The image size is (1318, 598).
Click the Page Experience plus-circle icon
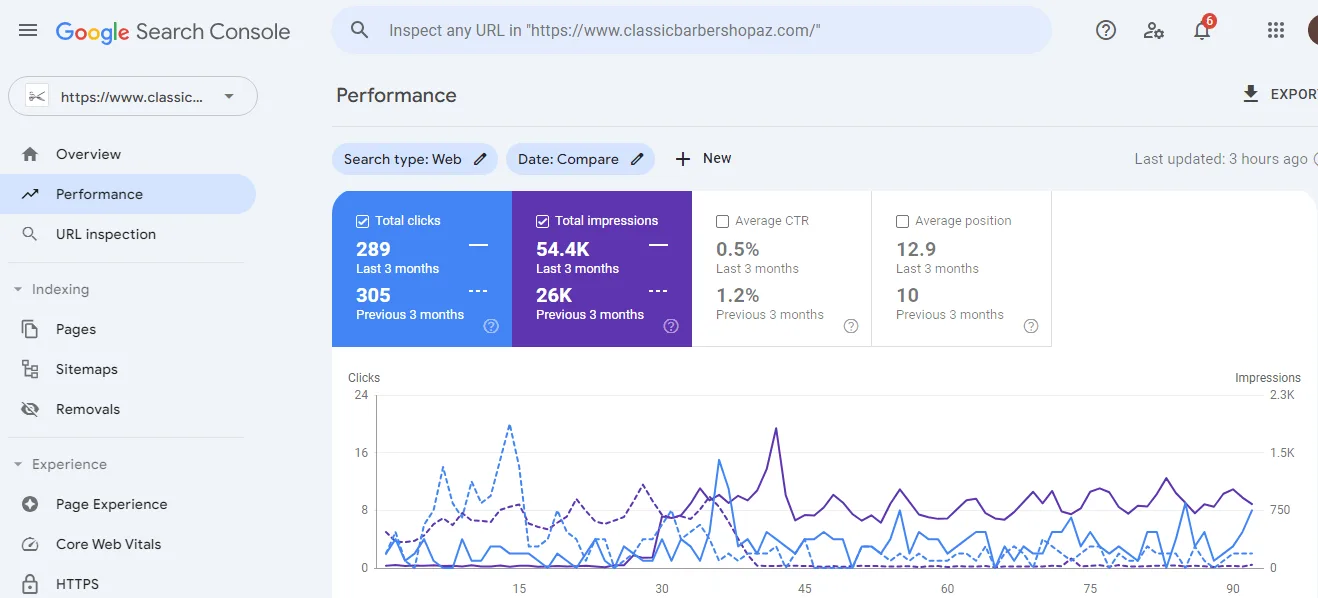tap(30, 504)
